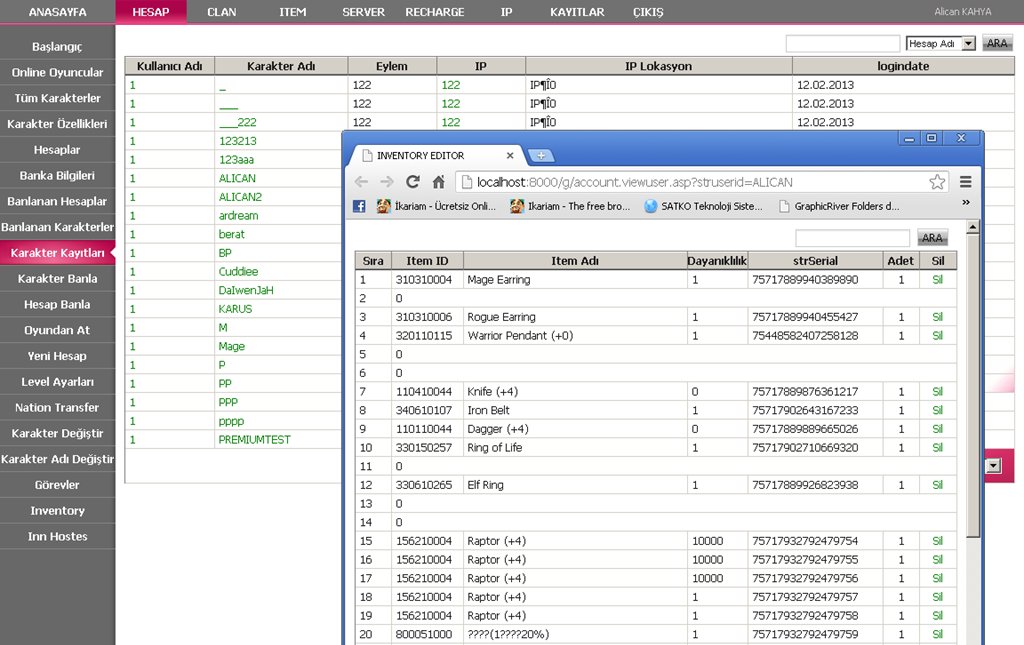Click Karakter Adı column header
The image size is (1024, 645).
pos(281,66)
